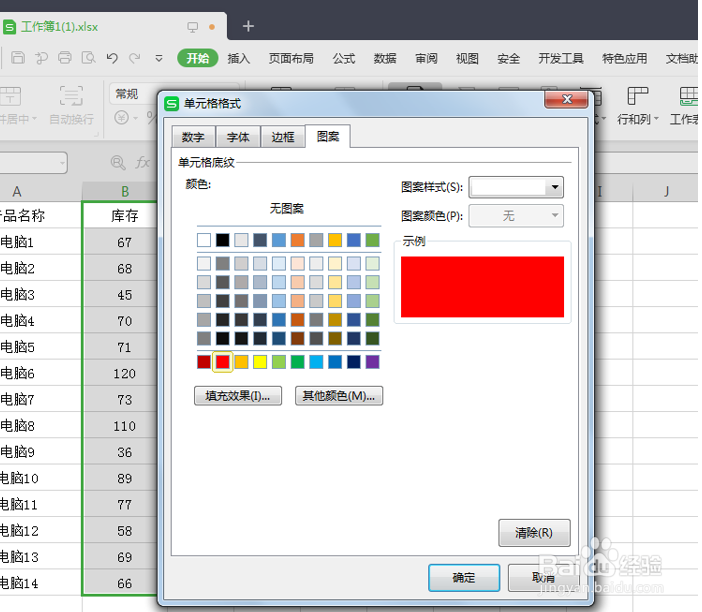Click the format painter icon beside save

[41, 58]
